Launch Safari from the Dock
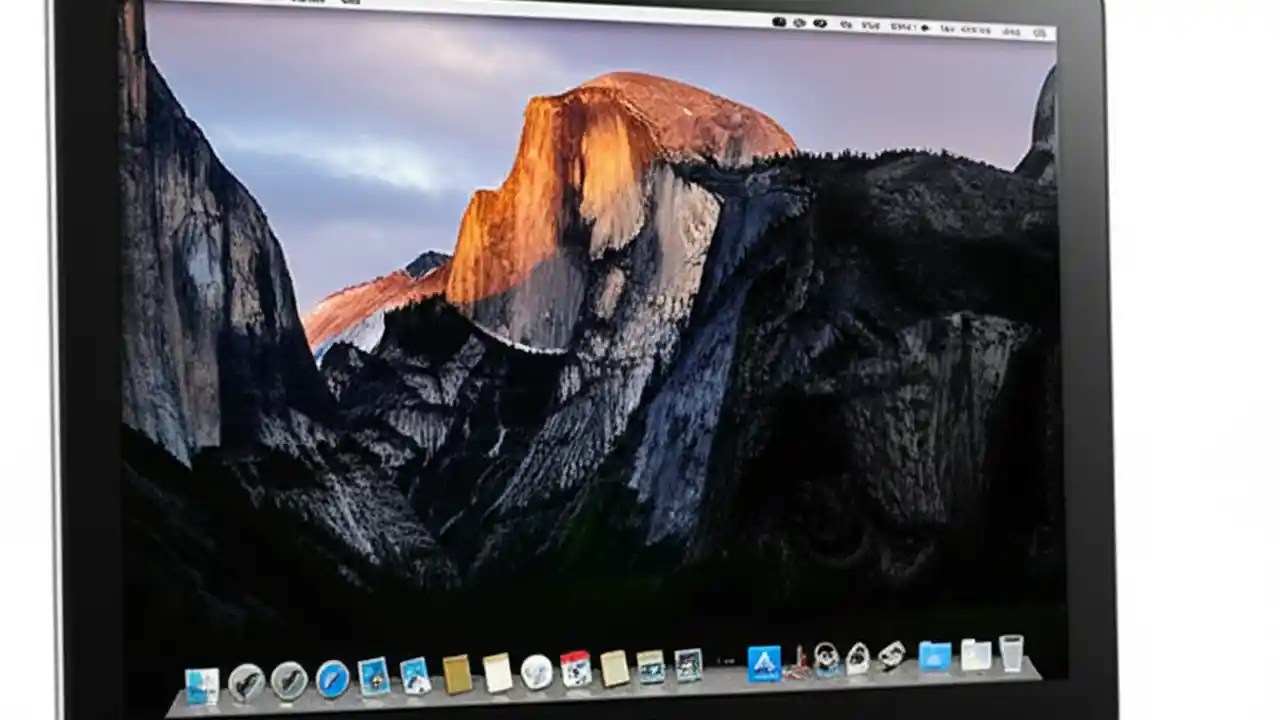The image size is (1280, 720). coord(332,677)
